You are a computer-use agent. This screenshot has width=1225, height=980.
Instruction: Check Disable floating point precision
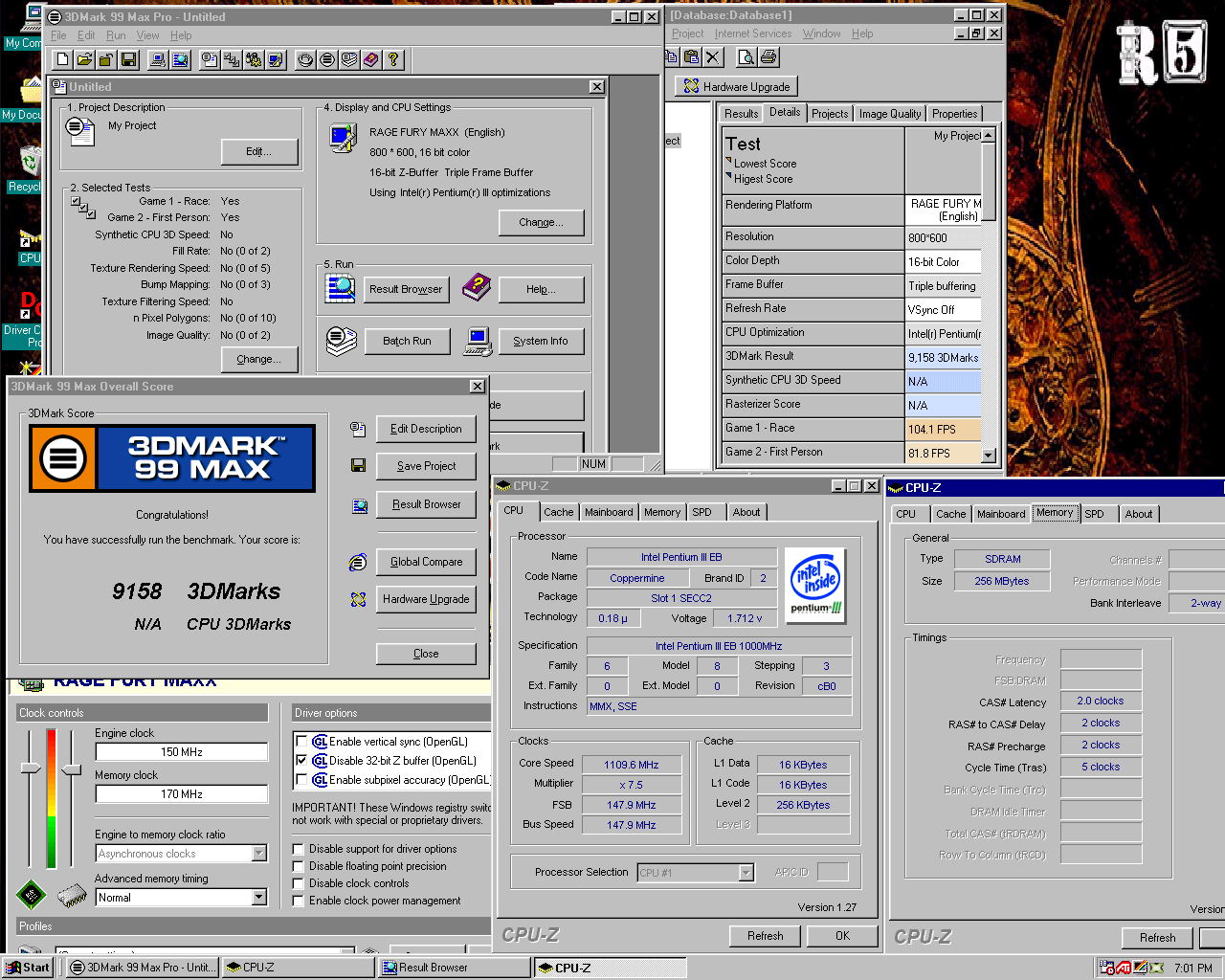[x=299, y=866]
